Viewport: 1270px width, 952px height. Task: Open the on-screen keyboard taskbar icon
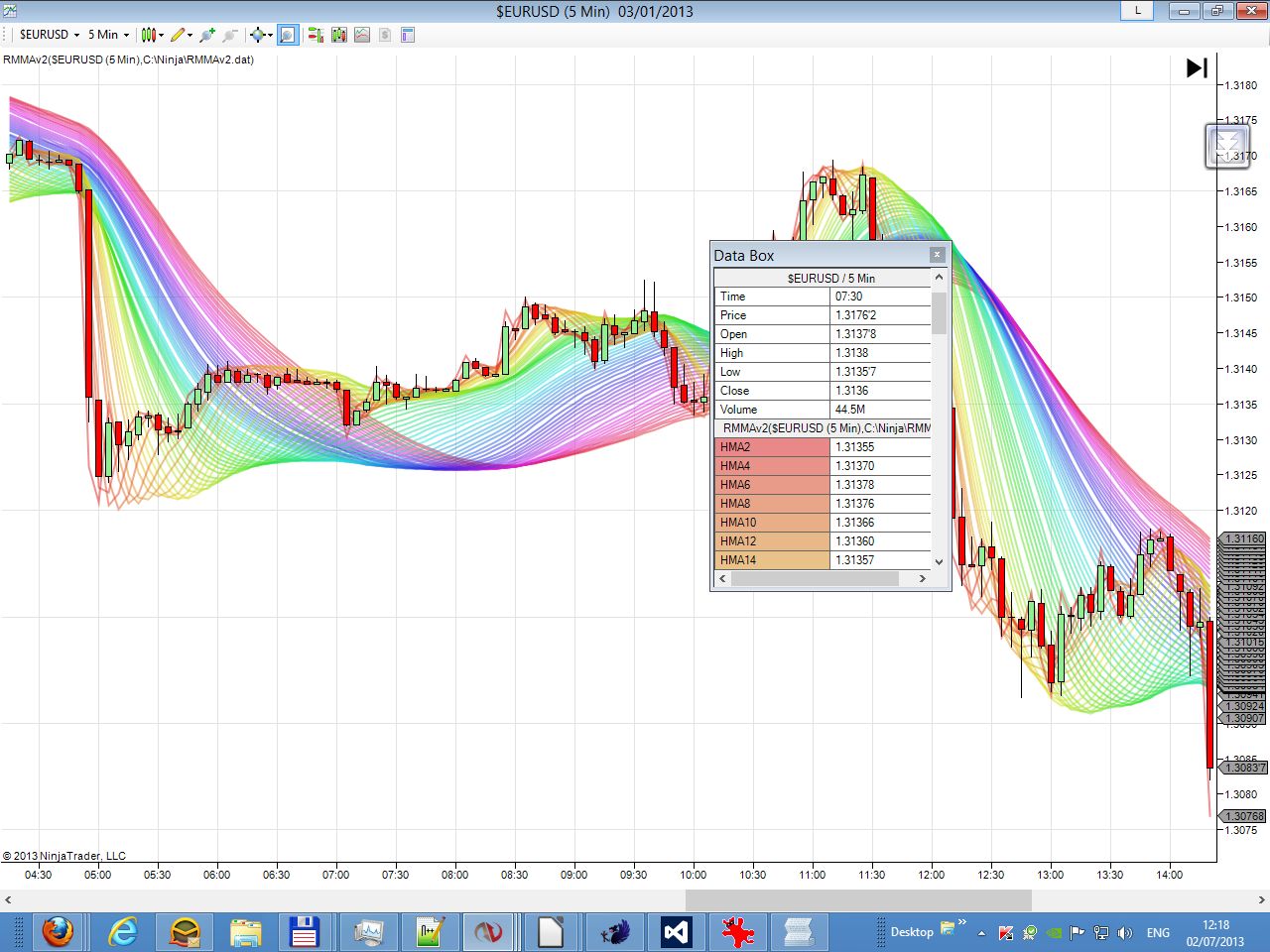coord(799,932)
